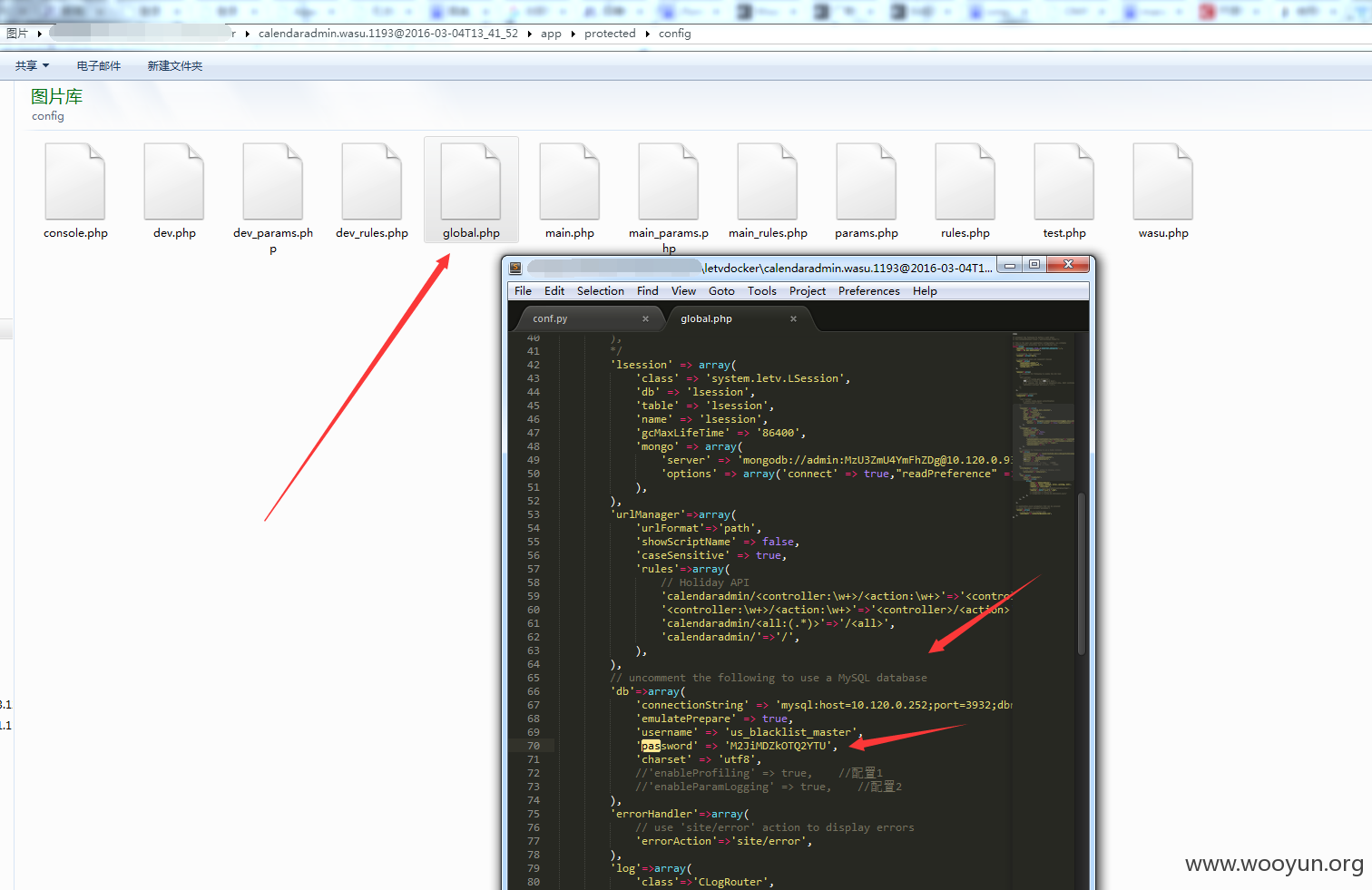
Task: Click the code minimap in Sublime Text
Action: click(1044, 425)
